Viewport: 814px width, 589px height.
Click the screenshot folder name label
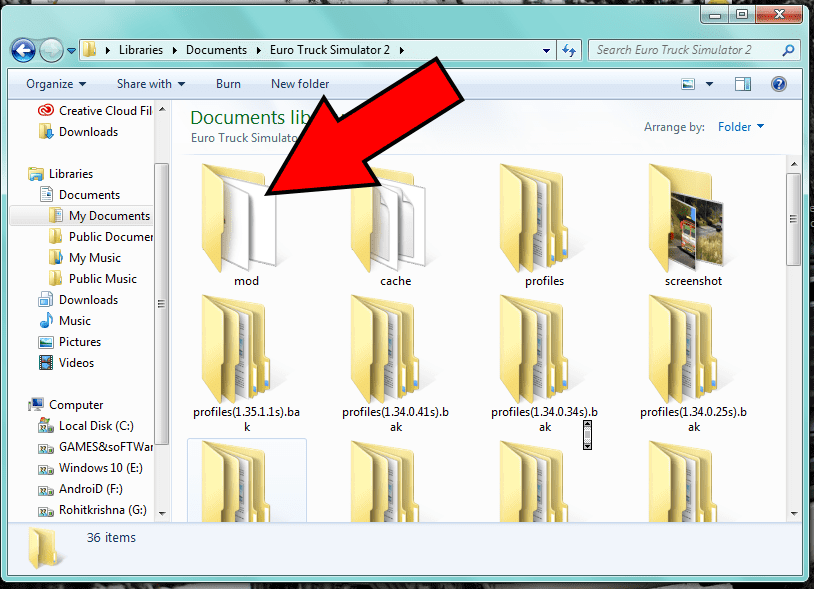pyautogui.click(x=694, y=281)
